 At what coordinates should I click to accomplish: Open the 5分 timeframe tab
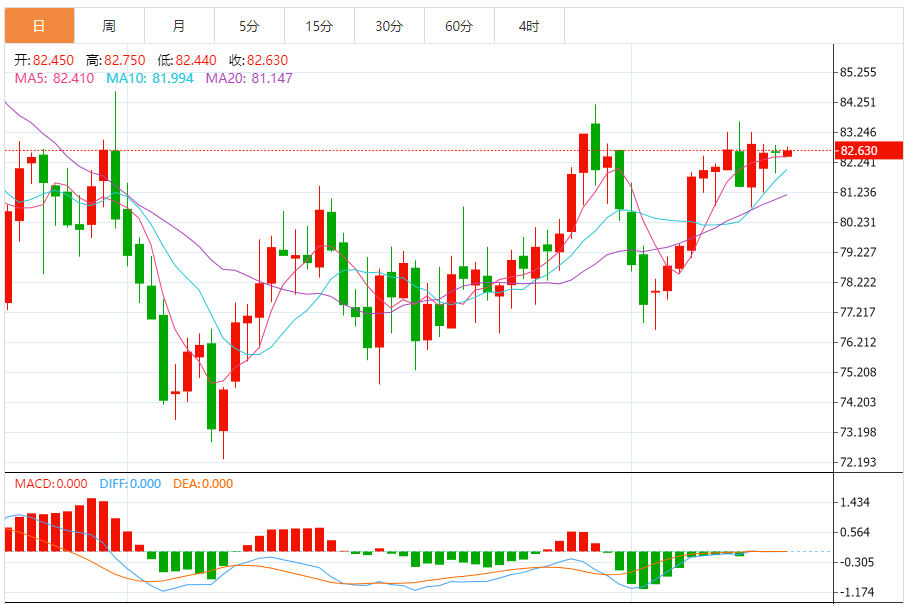(249, 26)
